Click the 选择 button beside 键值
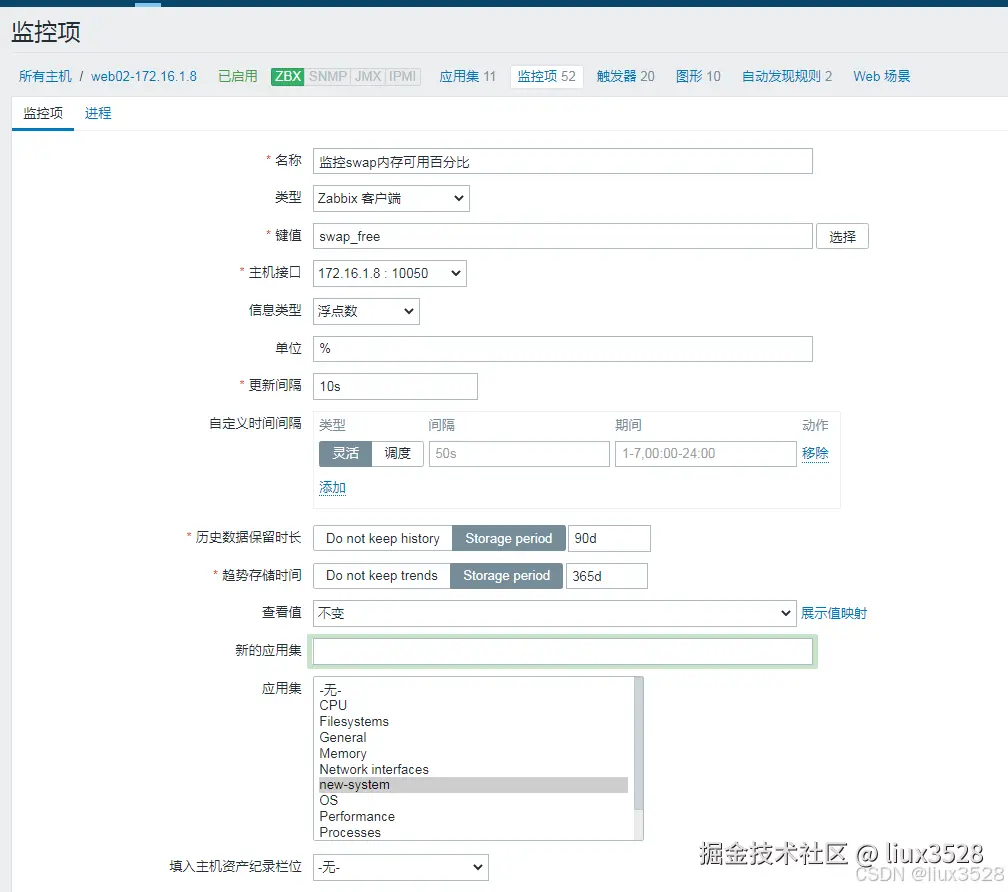 (842, 236)
